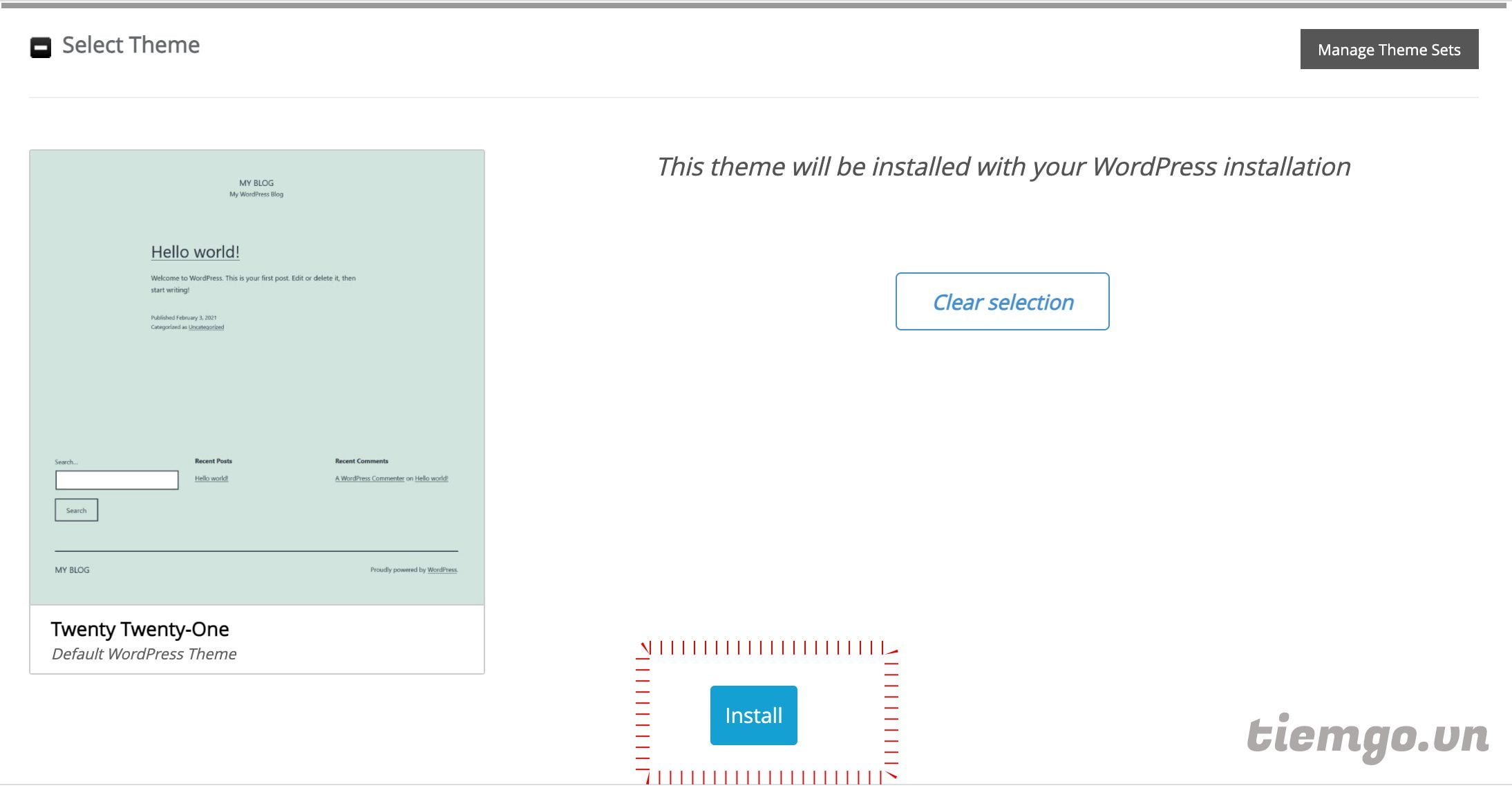Click MY BLOG title at preview top
Image resolution: width=1512 pixels, height=788 pixels.
pyautogui.click(x=256, y=183)
